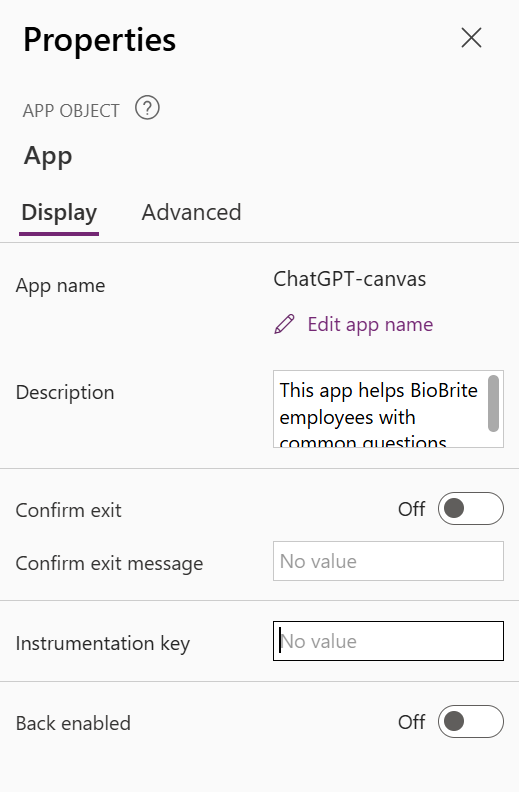Open help for the App object
The width and height of the screenshot is (519, 792).
(147, 108)
